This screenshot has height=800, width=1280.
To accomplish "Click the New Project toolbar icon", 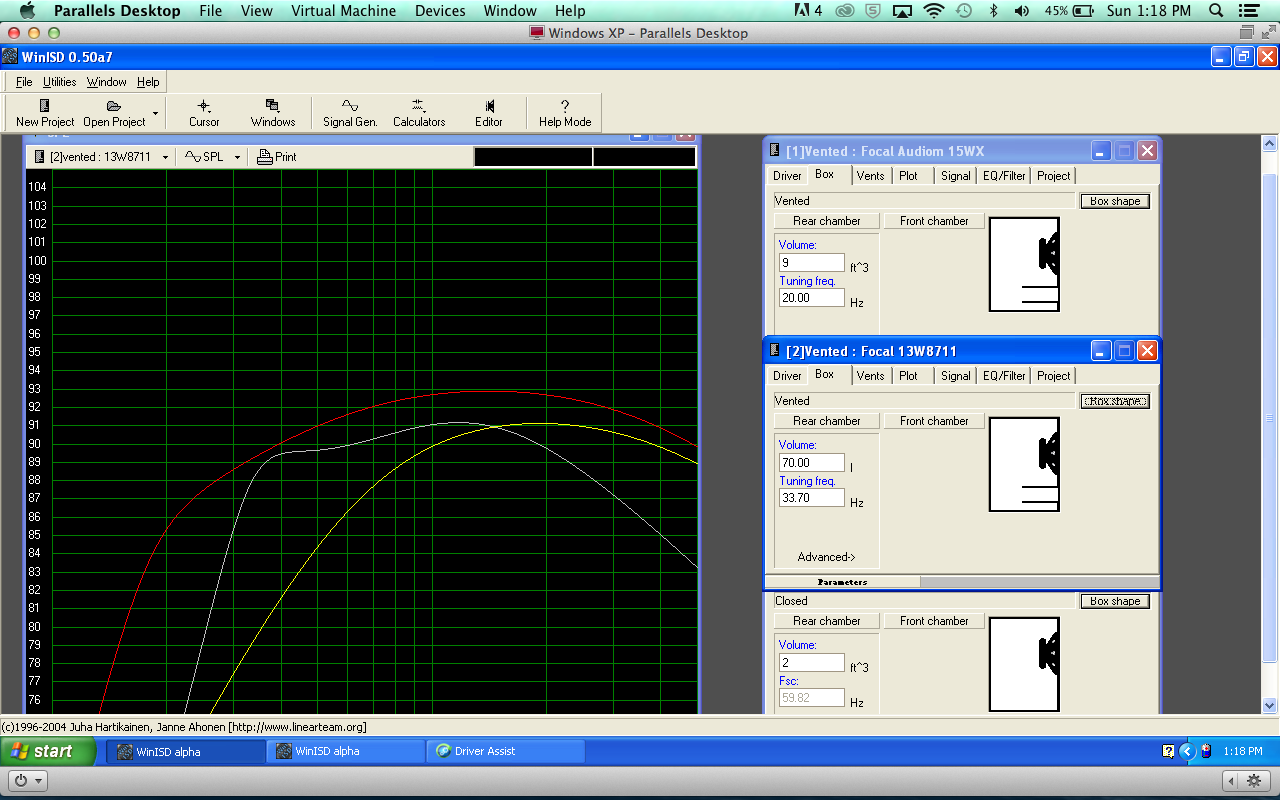I will (45, 112).
